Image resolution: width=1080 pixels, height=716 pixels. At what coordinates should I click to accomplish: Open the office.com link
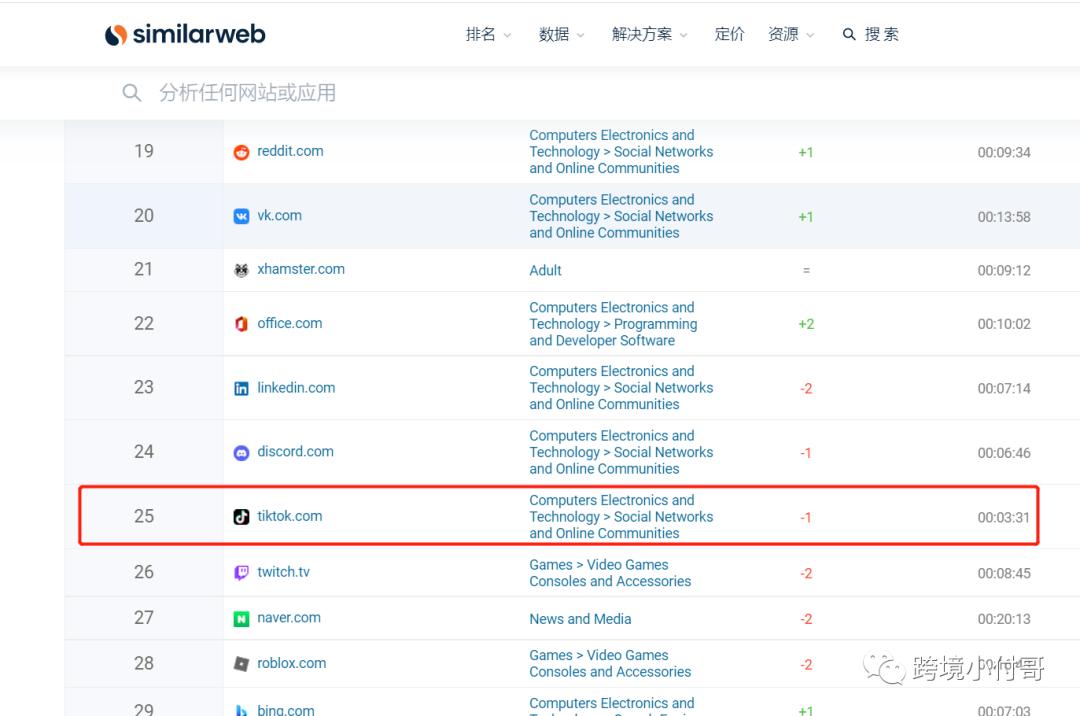(x=289, y=323)
